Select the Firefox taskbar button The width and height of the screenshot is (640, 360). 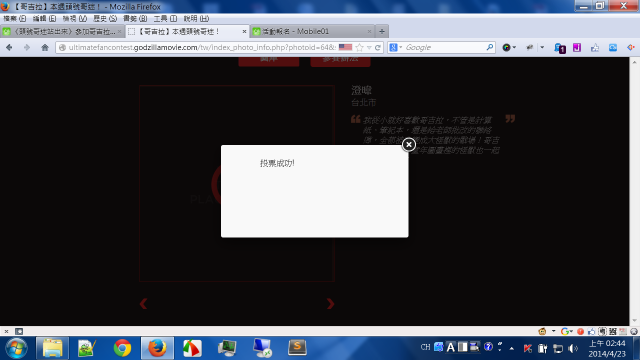[x=157, y=348]
